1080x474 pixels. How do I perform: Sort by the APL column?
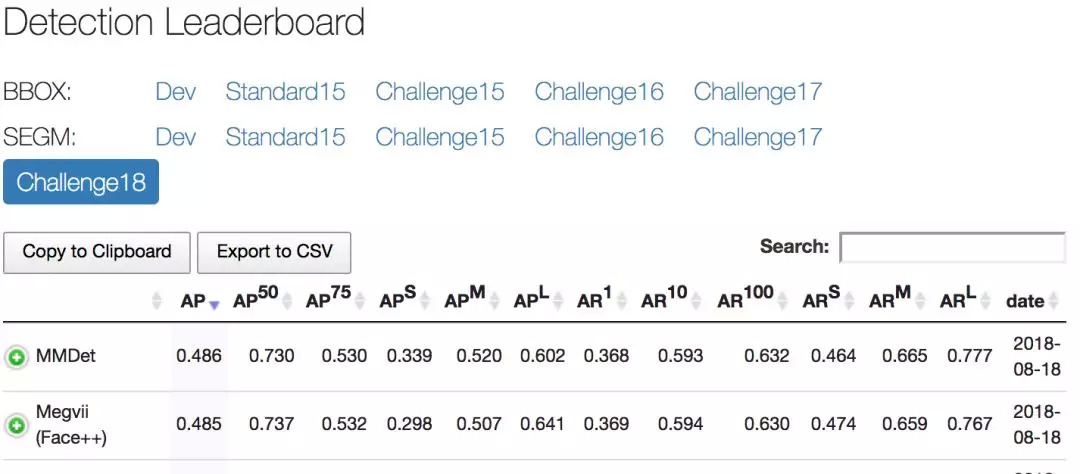point(534,300)
